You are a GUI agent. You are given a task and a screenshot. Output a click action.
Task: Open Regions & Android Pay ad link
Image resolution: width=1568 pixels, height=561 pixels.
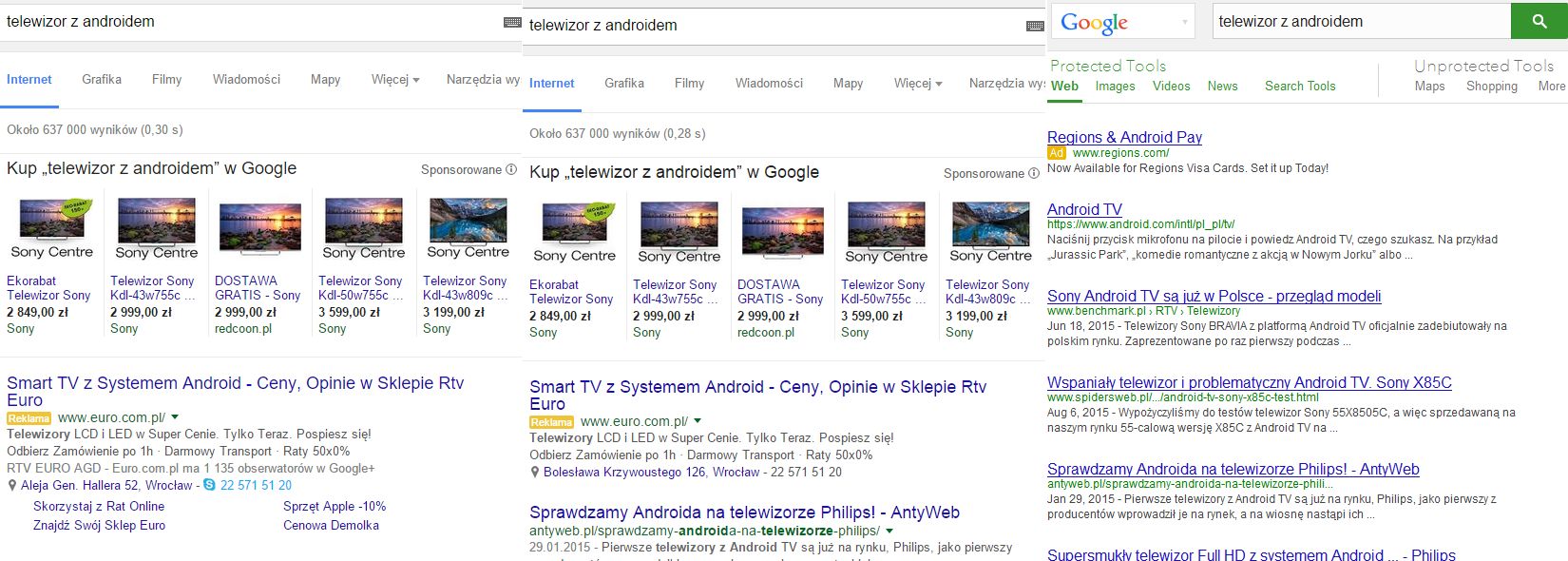(x=1124, y=137)
